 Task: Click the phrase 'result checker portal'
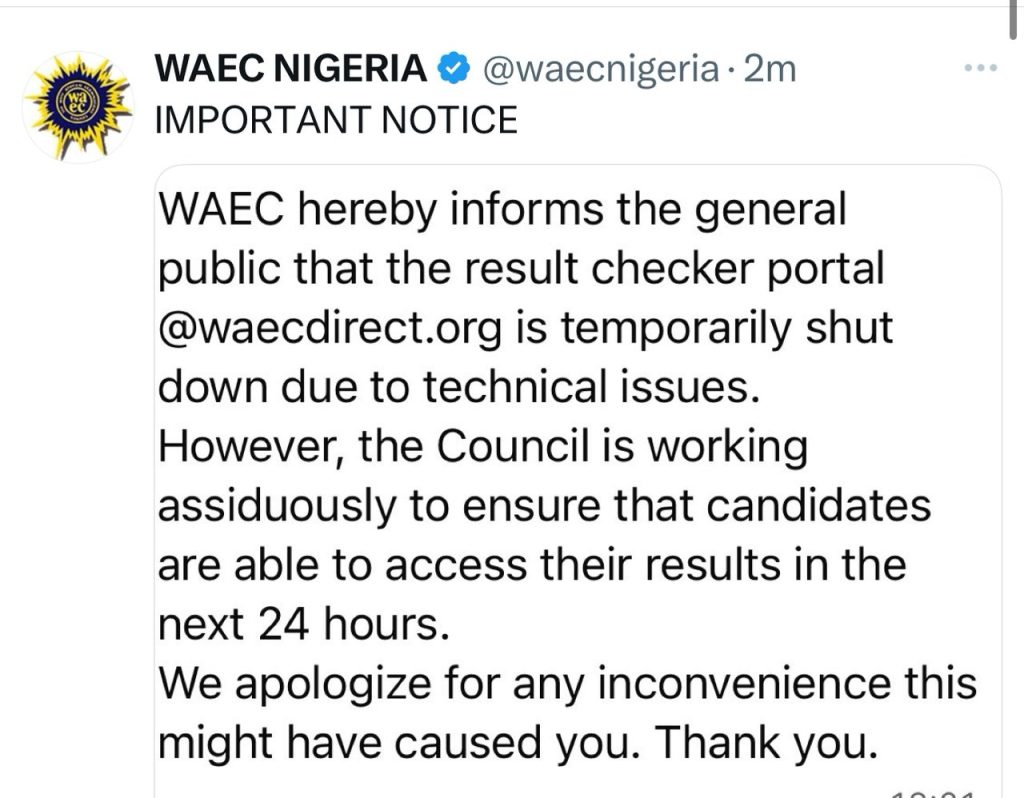coord(673,269)
